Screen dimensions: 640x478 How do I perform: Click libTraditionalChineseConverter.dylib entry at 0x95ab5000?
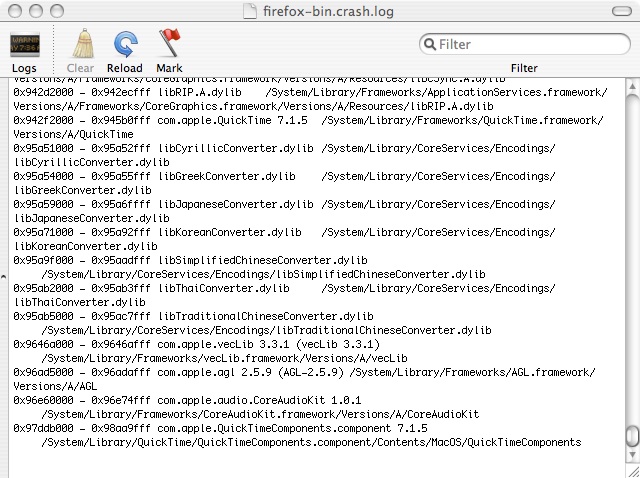[x=193, y=316]
